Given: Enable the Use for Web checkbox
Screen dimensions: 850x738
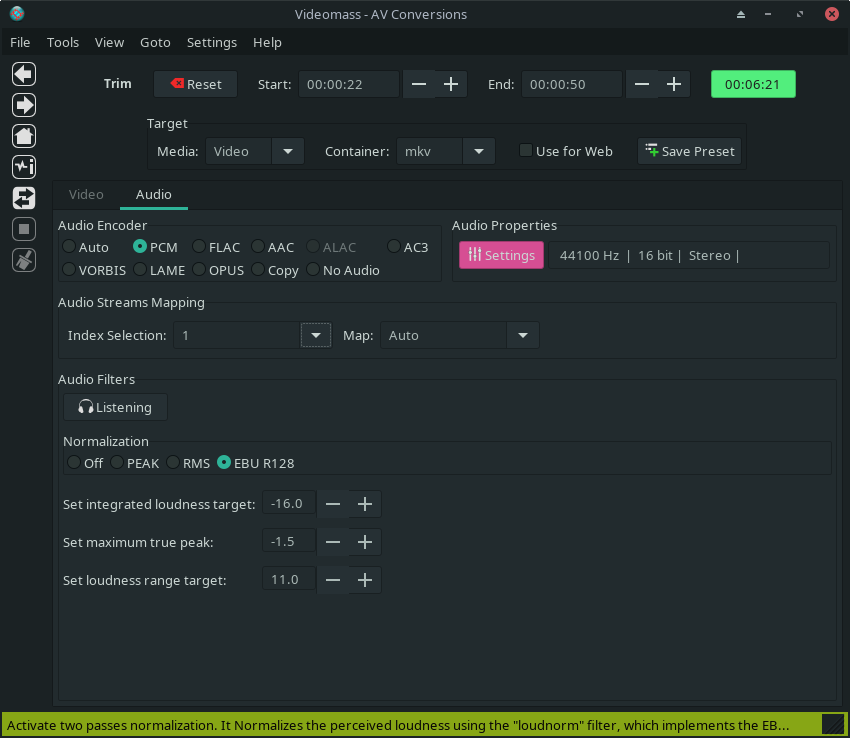Looking at the screenshot, I should coord(566,151).
